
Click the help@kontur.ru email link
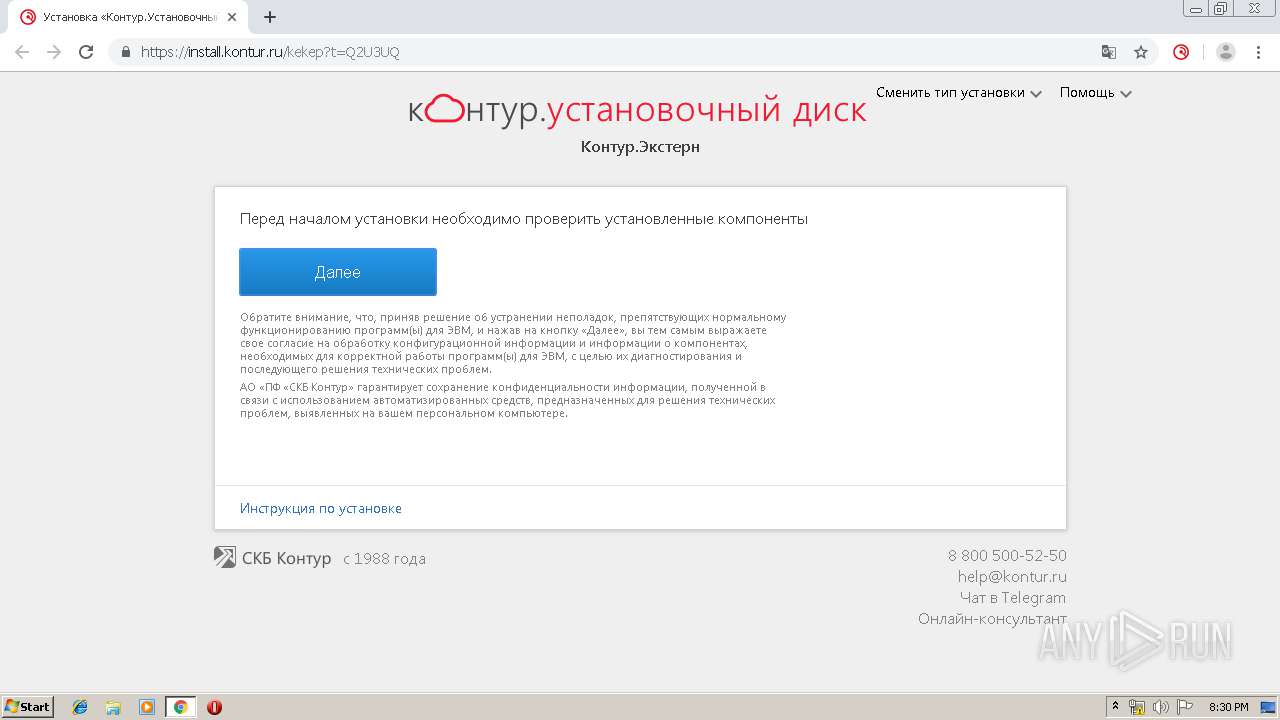tap(1012, 577)
